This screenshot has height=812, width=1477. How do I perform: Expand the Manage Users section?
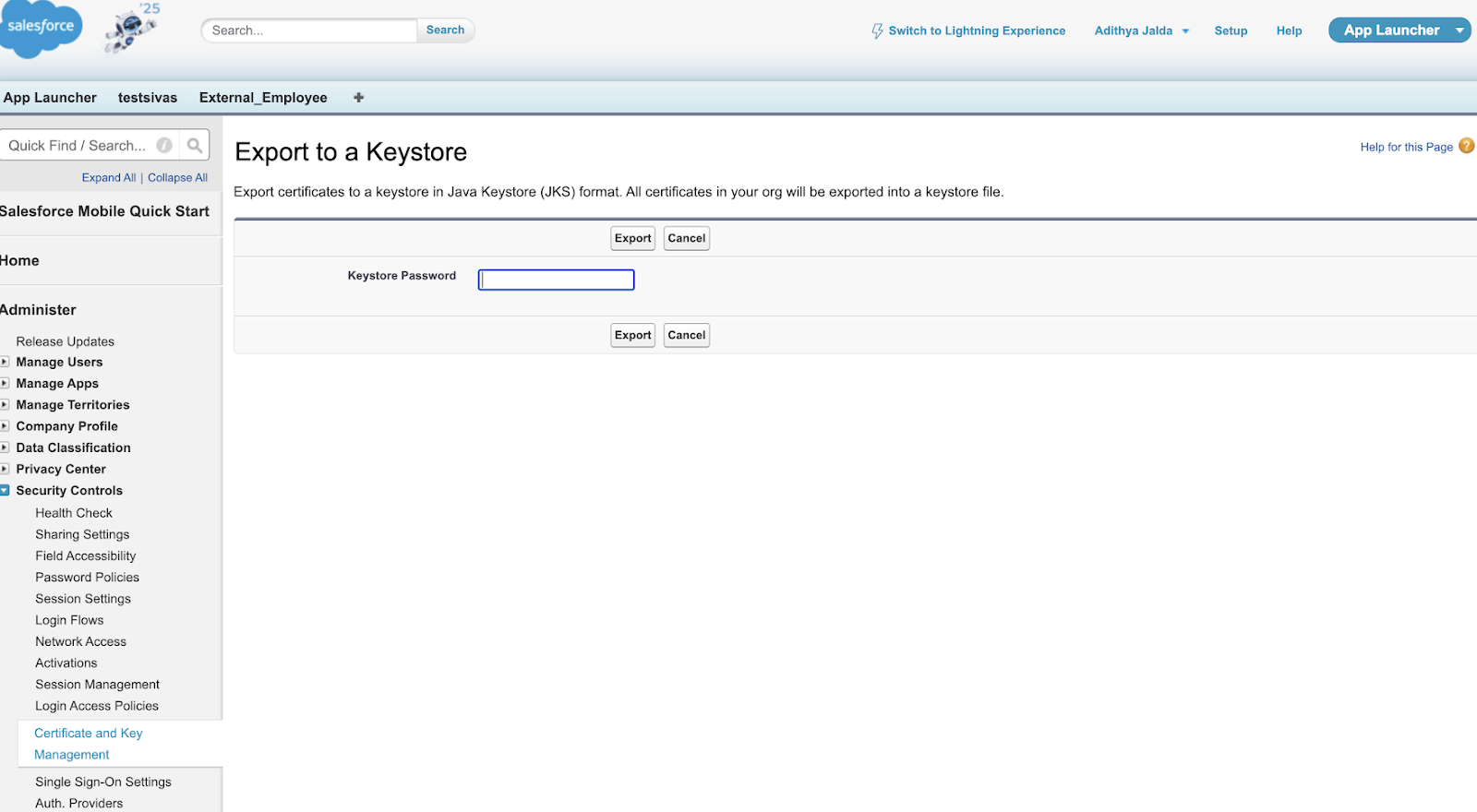pos(6,362)
